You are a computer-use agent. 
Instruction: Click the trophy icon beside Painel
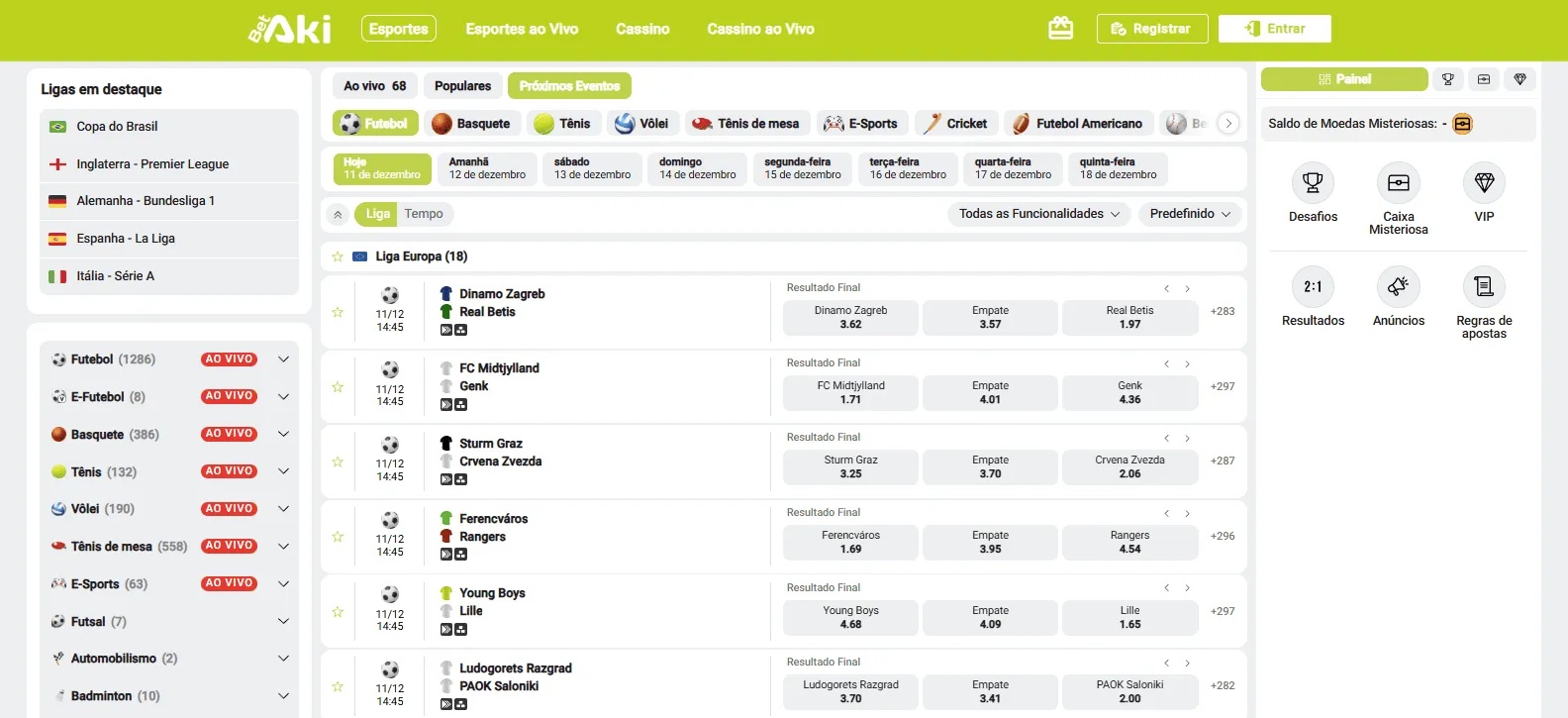coord(1447,79)
